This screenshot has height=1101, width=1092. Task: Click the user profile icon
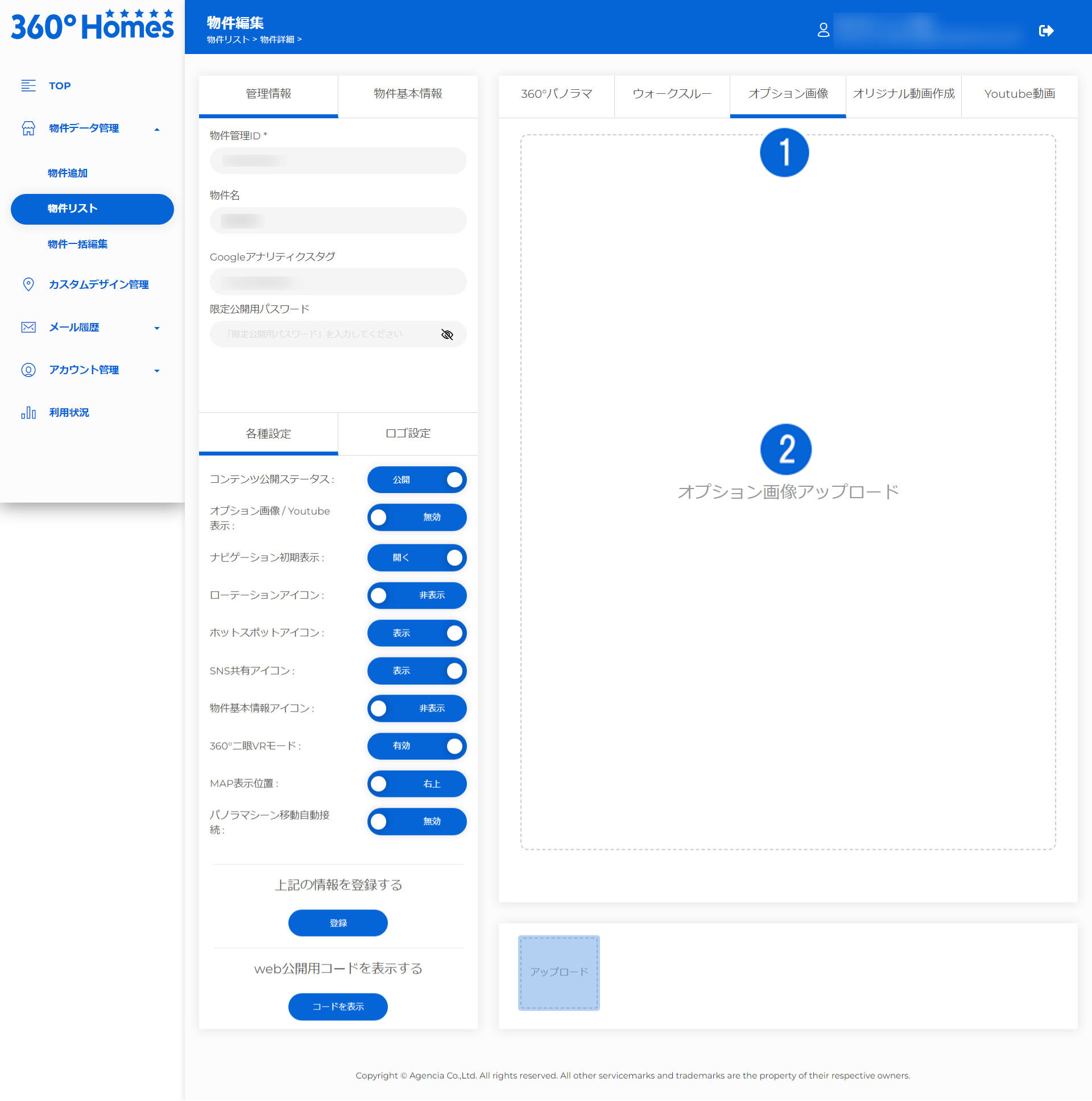click(823, 30)
